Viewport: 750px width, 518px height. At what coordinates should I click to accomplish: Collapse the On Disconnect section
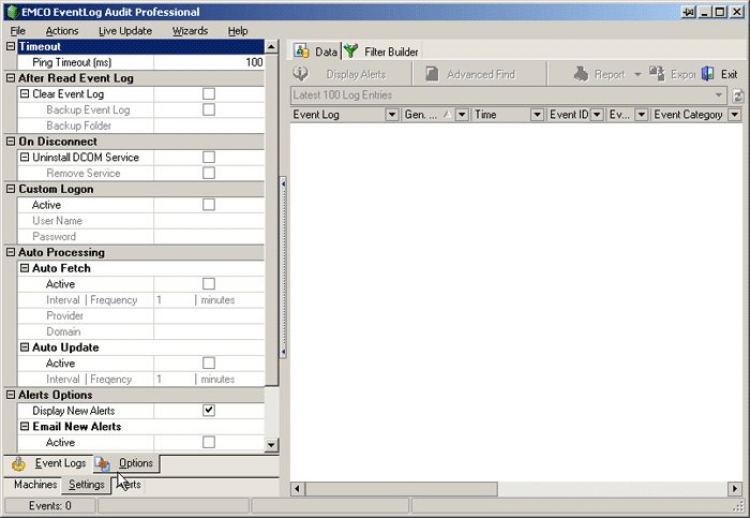pyautogui.click(x=11, y=141)
